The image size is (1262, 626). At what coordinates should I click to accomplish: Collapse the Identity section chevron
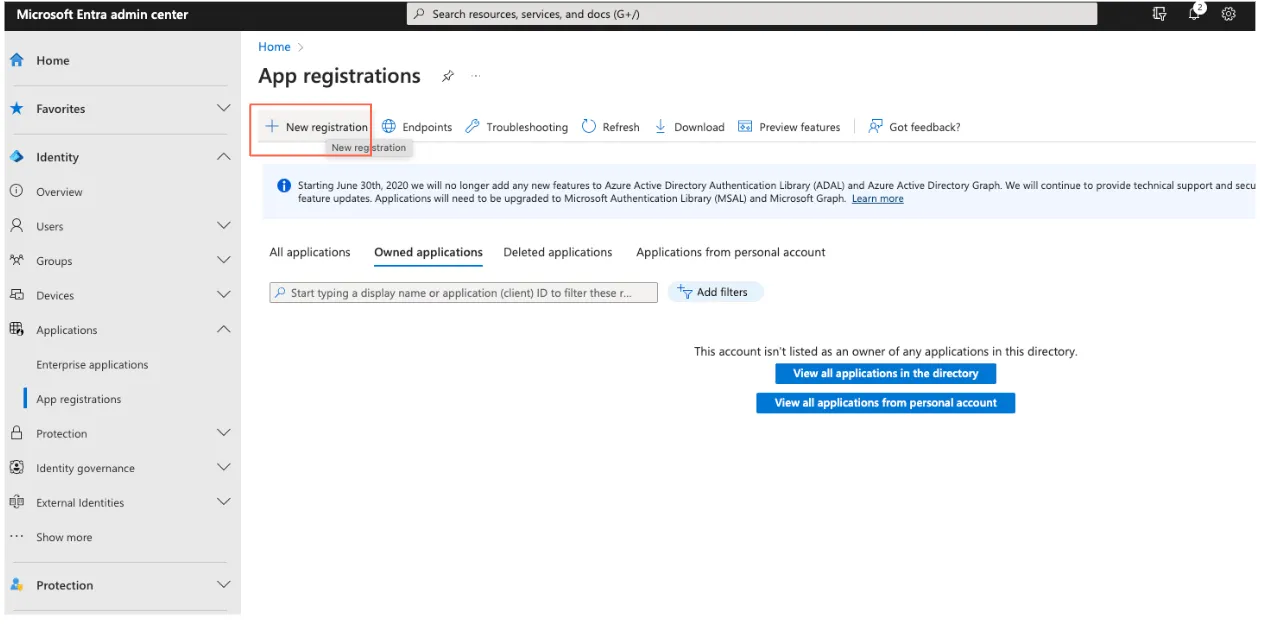(224, 156)
